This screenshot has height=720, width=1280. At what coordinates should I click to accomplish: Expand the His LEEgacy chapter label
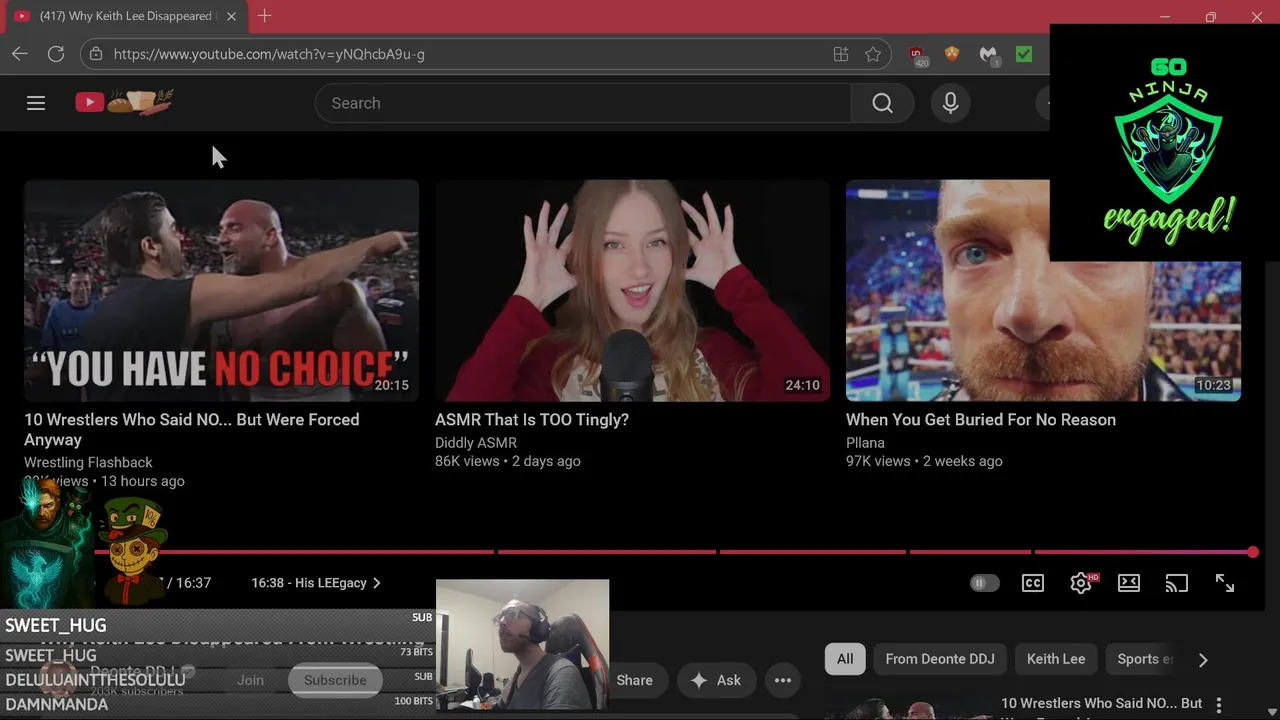316,583
